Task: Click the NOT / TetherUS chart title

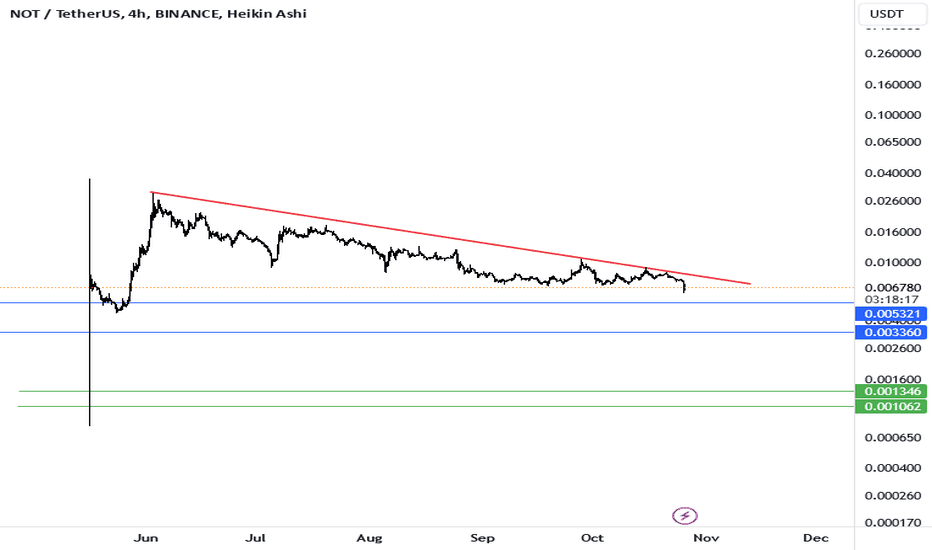Action: tap(158, 13)
